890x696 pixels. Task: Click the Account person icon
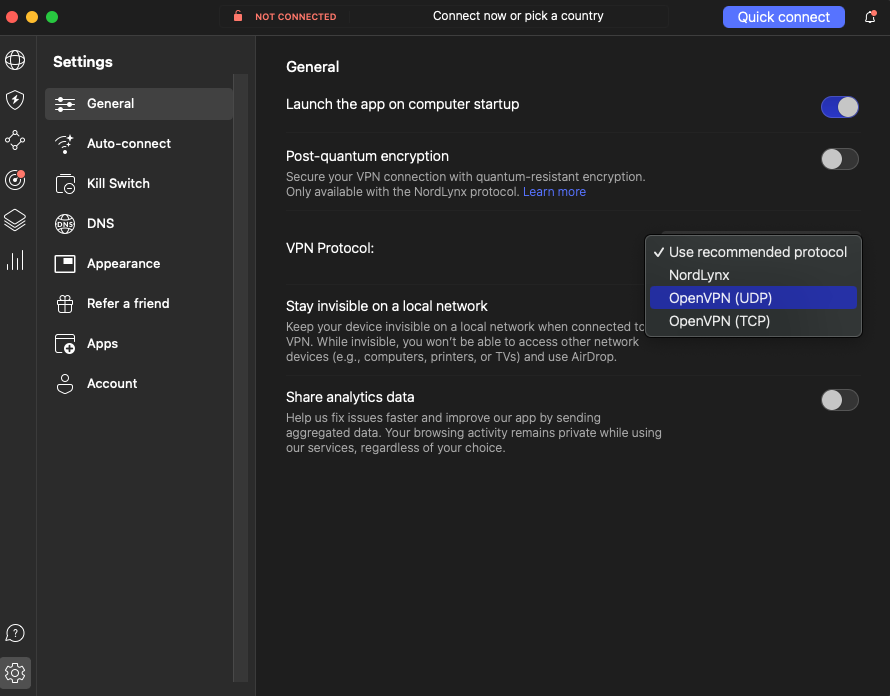[x=65, y=384]
